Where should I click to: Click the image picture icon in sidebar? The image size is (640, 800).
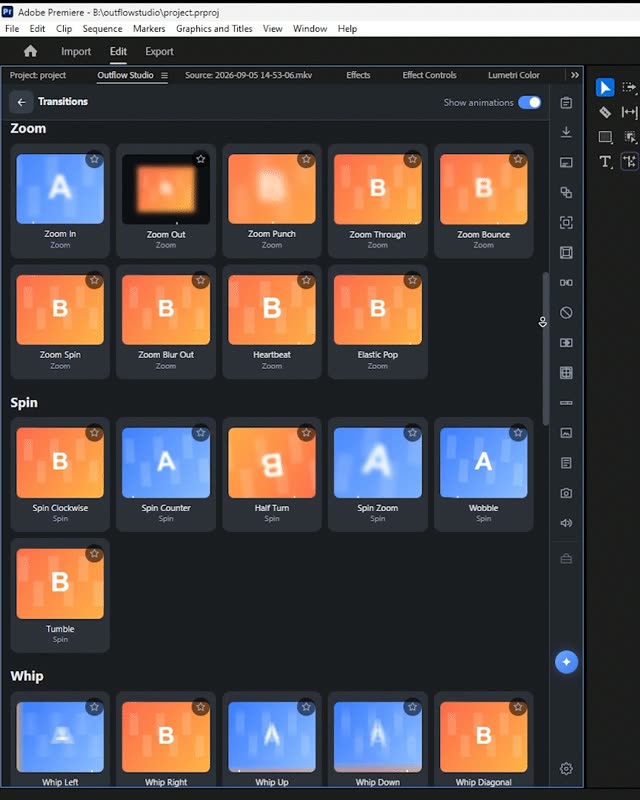tap(566, 433)
